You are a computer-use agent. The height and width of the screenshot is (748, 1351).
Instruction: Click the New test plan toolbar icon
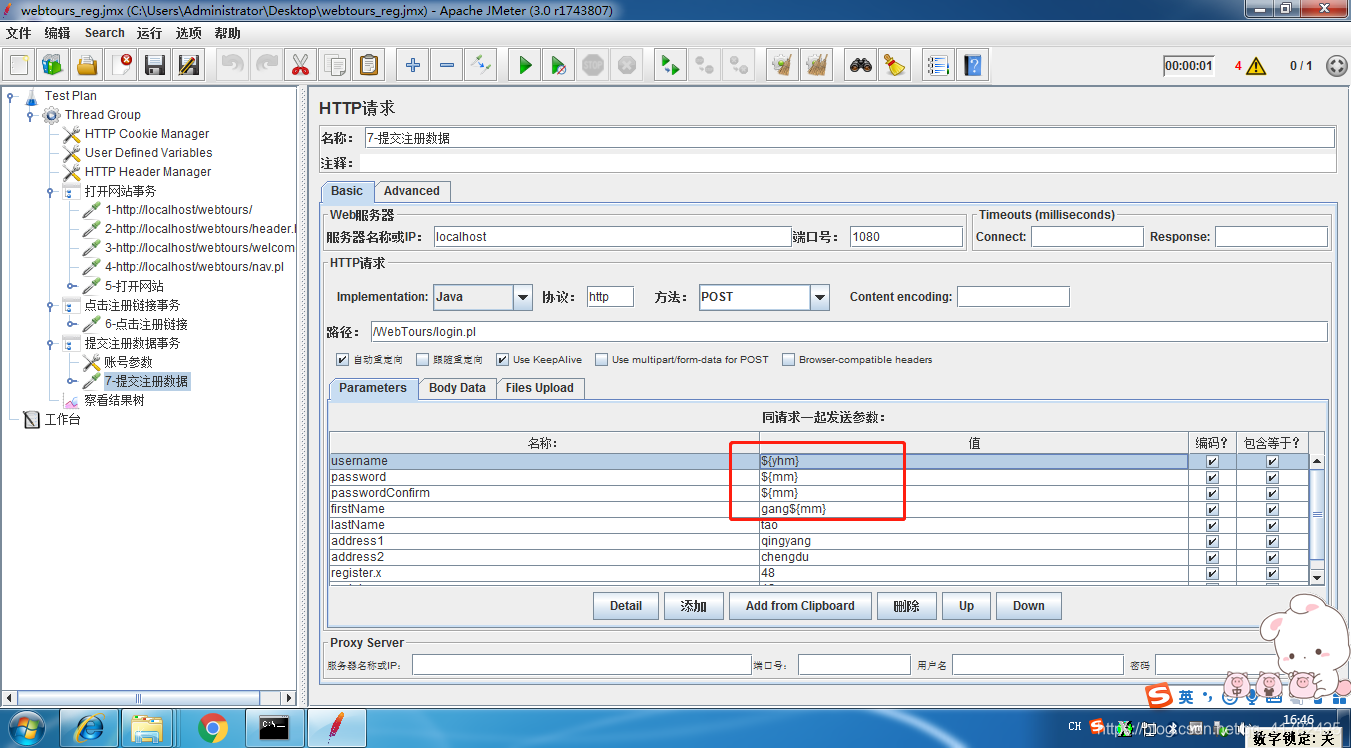[19, 66]
